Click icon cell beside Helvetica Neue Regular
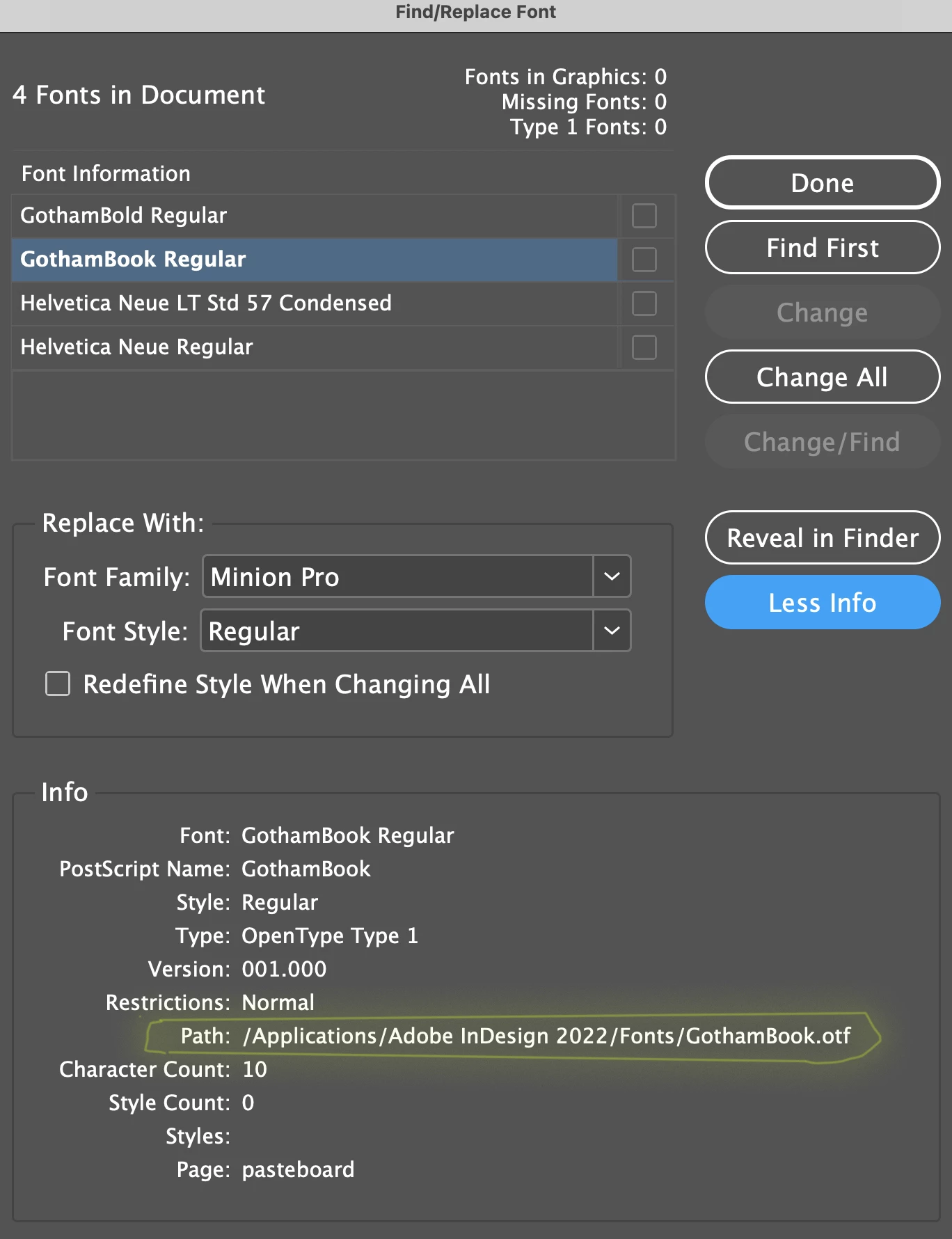The width and height of the screenshot is (952, 1239). click(x=644, y=347)
